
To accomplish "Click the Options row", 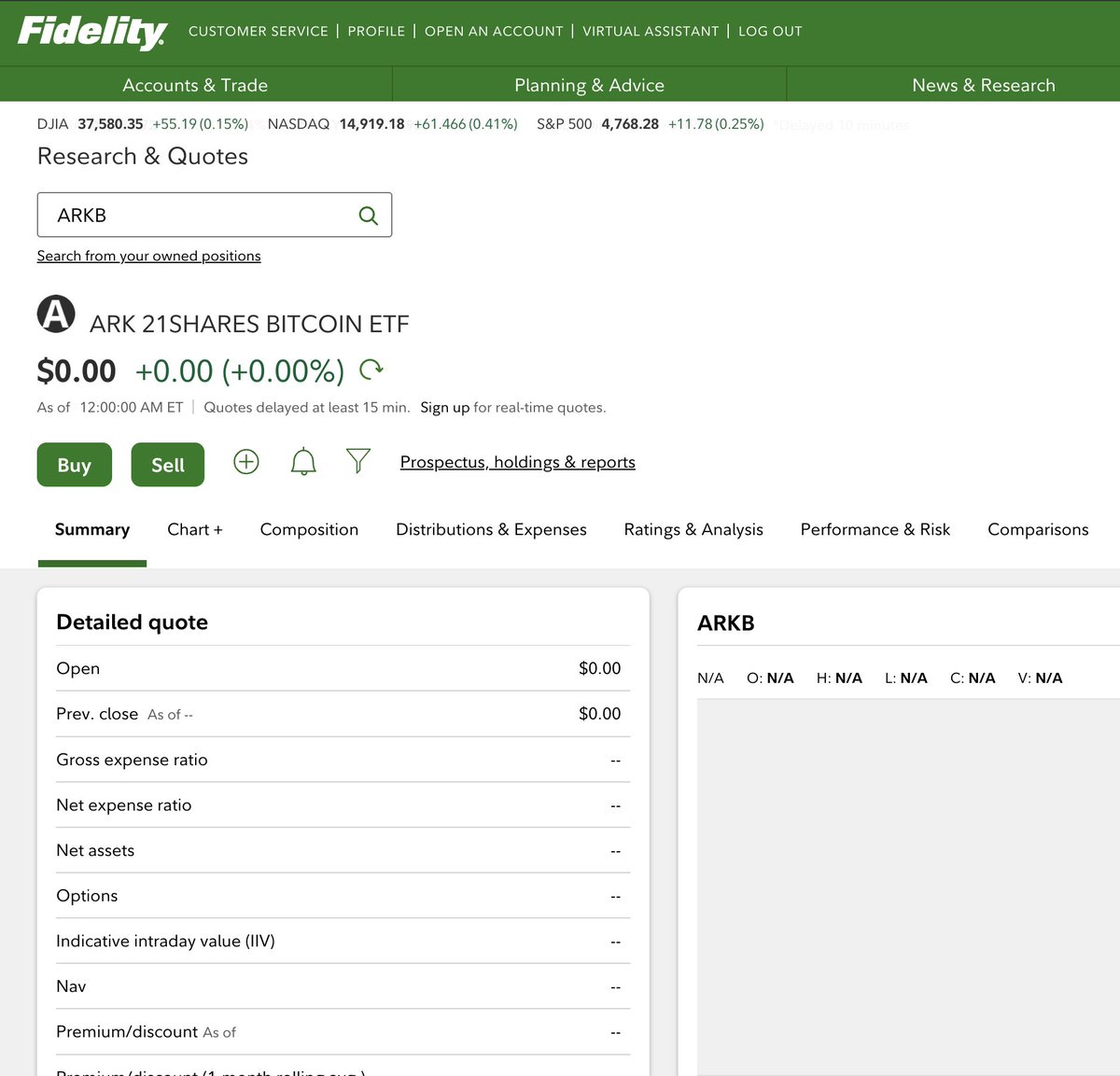I will point(343,896).
